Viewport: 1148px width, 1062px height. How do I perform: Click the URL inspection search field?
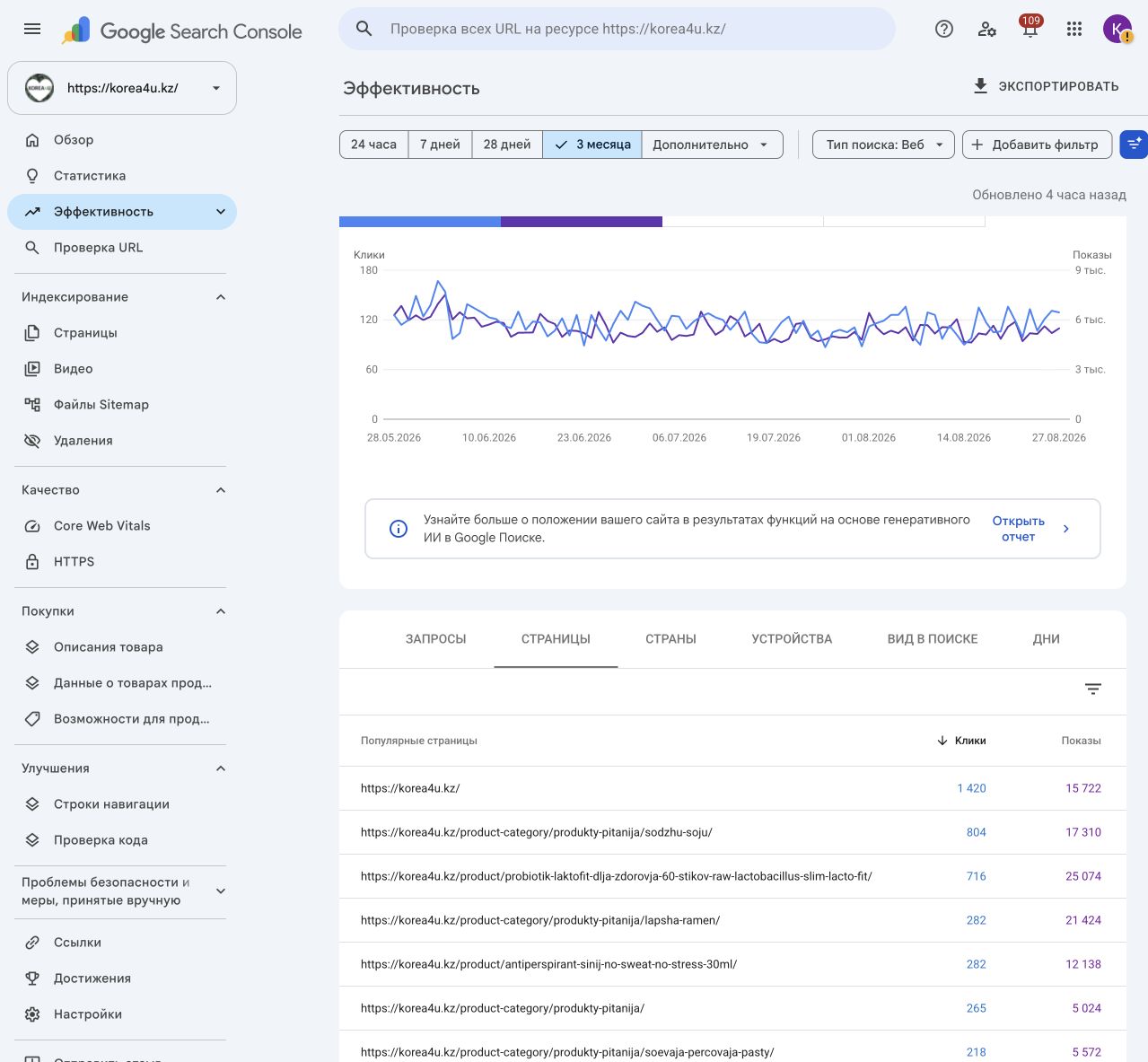(617, 29)
